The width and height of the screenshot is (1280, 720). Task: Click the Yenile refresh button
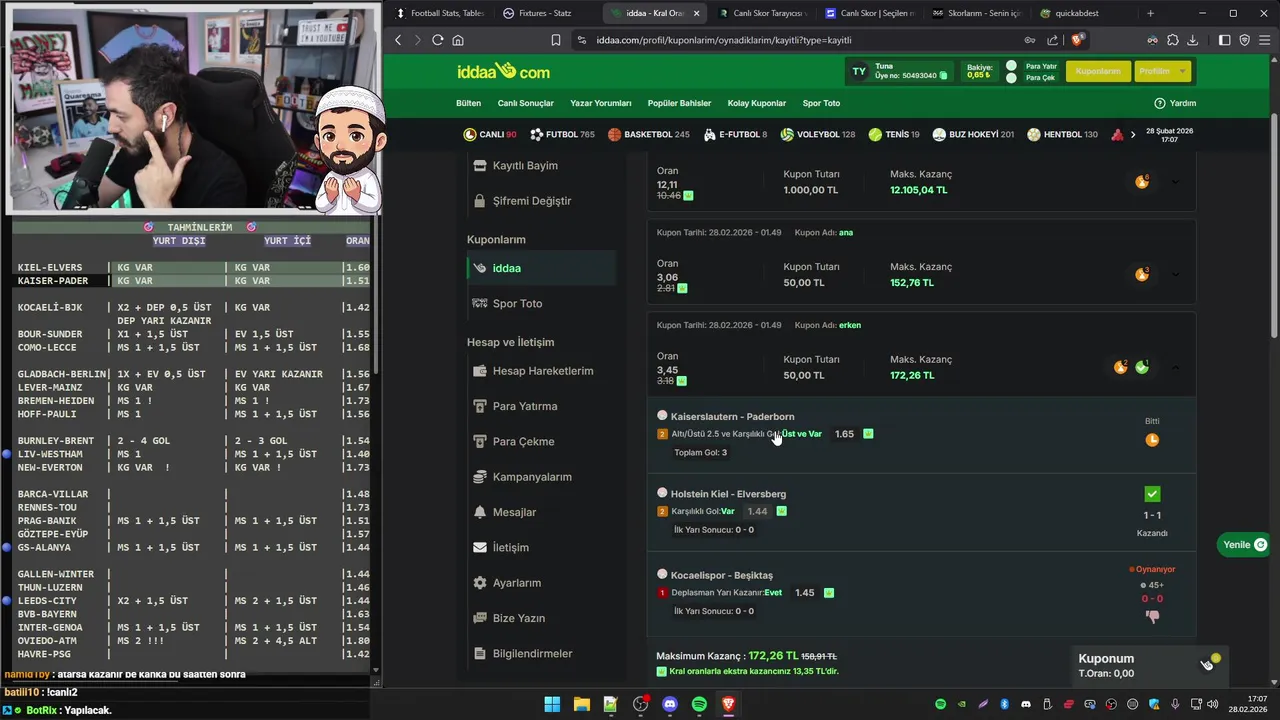click(1244, 544)
